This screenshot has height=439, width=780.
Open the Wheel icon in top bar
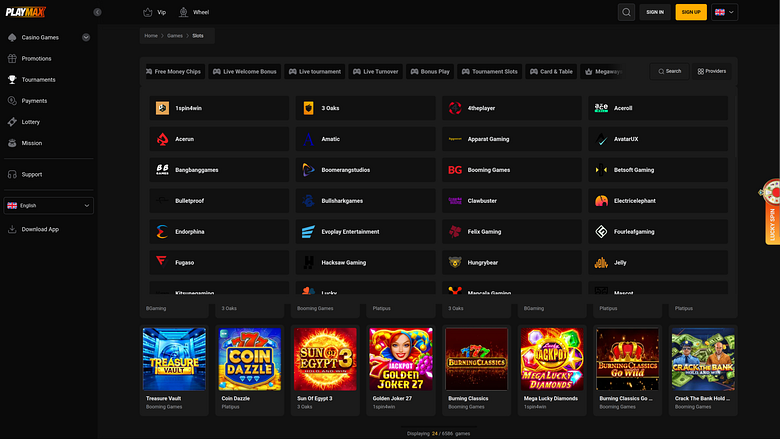click(184, 12)
